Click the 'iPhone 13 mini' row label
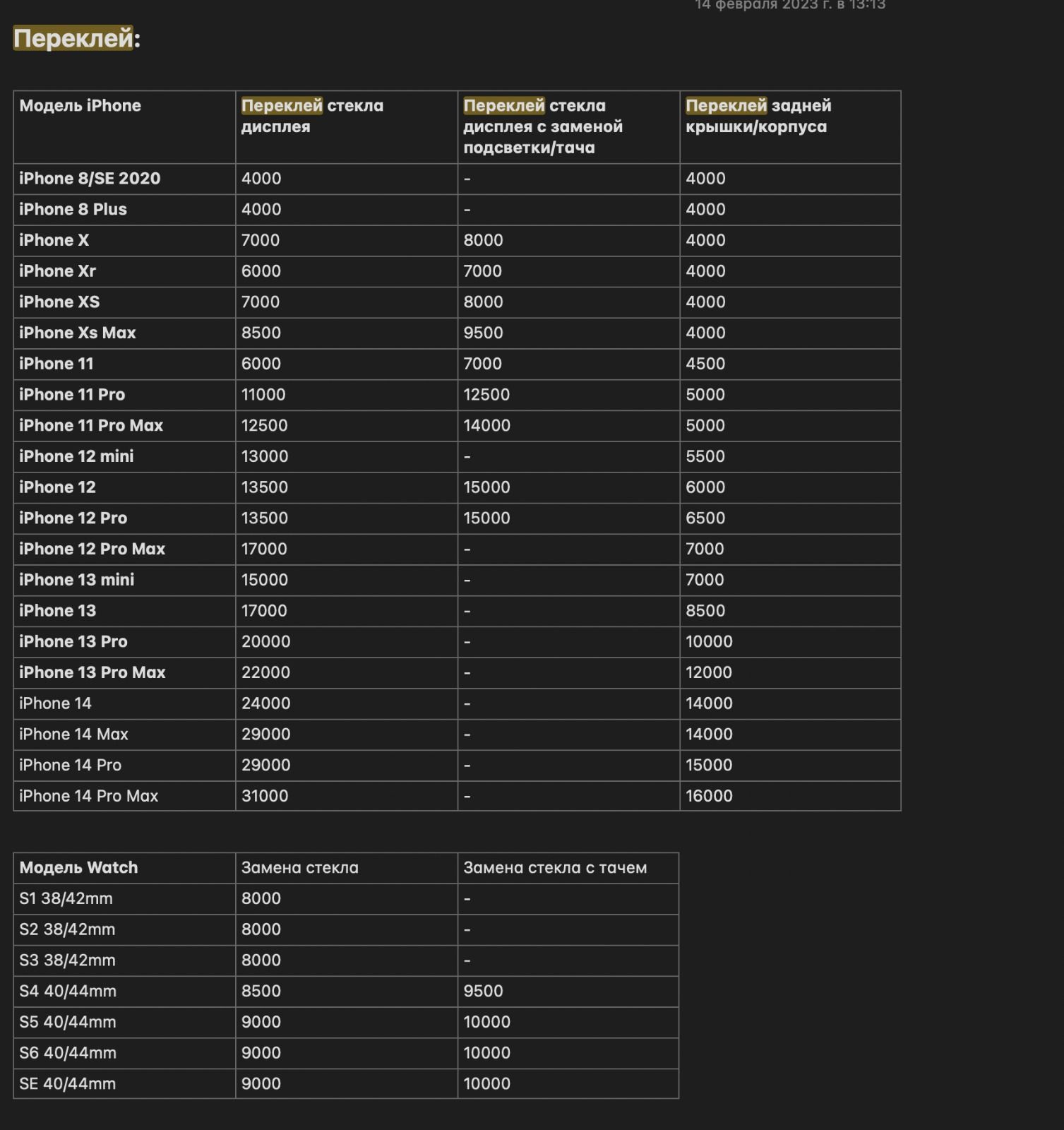Image resolution: width=1064 pixels, height=1130 pixels. (x=76, y=580)
